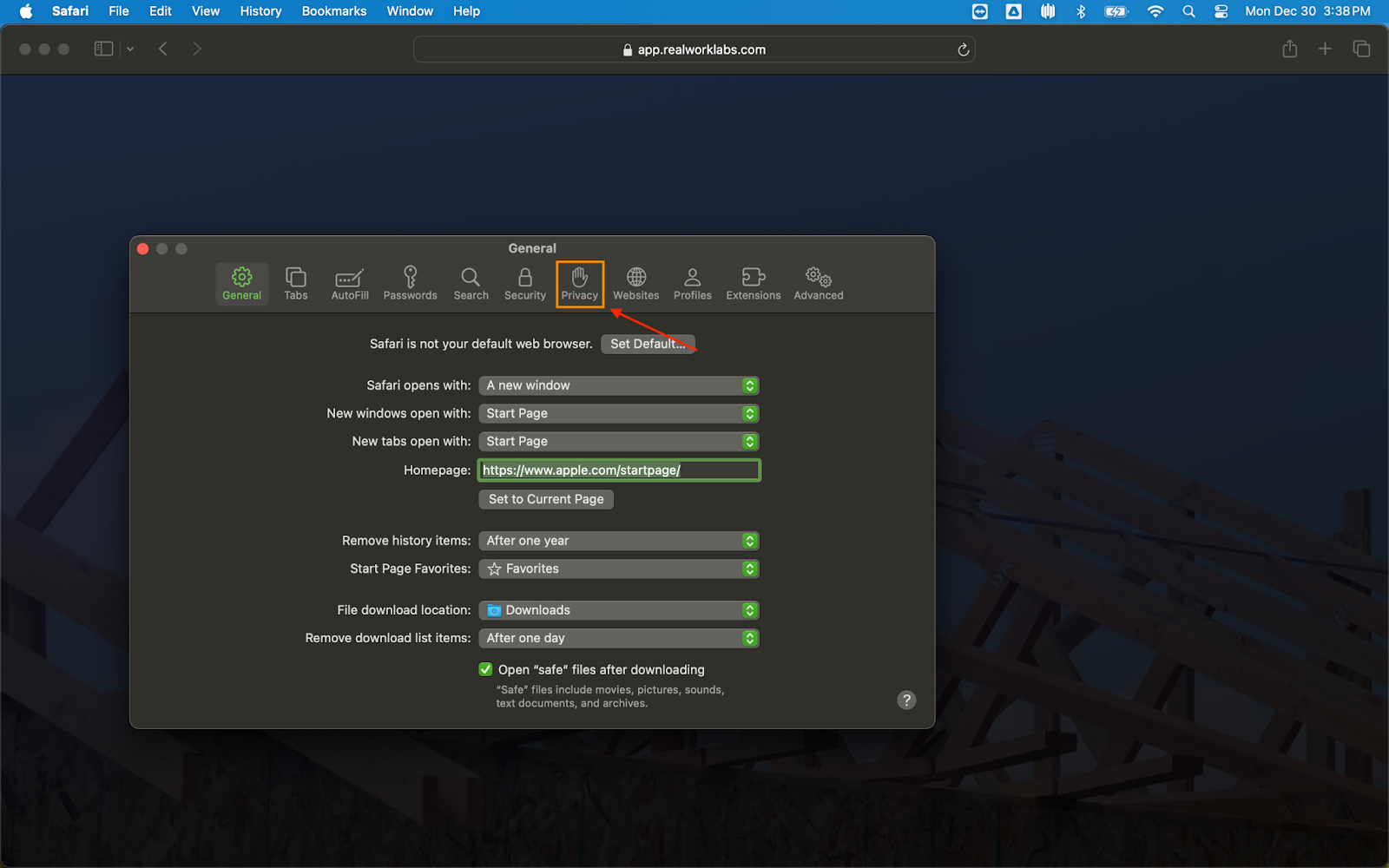
Task: Expand the New windows open with dropdown
Action: [619, 413]
